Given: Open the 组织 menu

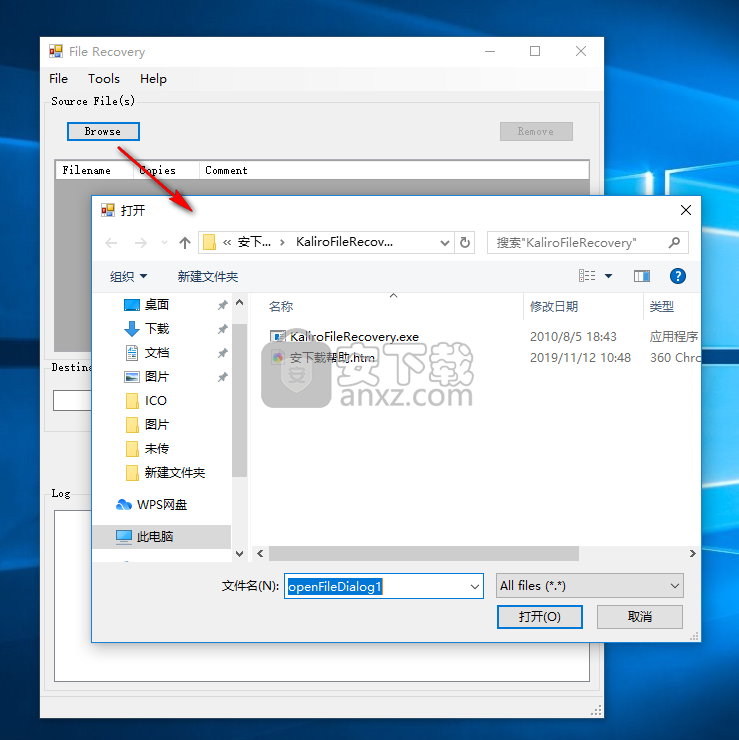Looking at the screenshot, I should 128,277.
